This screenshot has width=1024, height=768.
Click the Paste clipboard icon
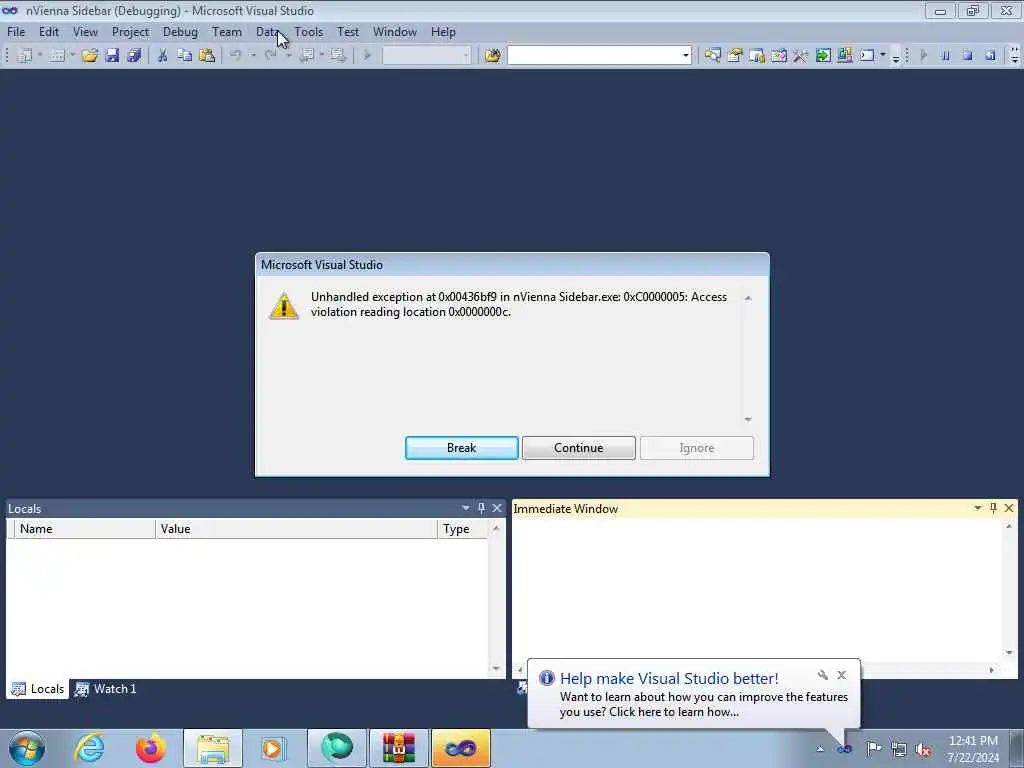207,56
